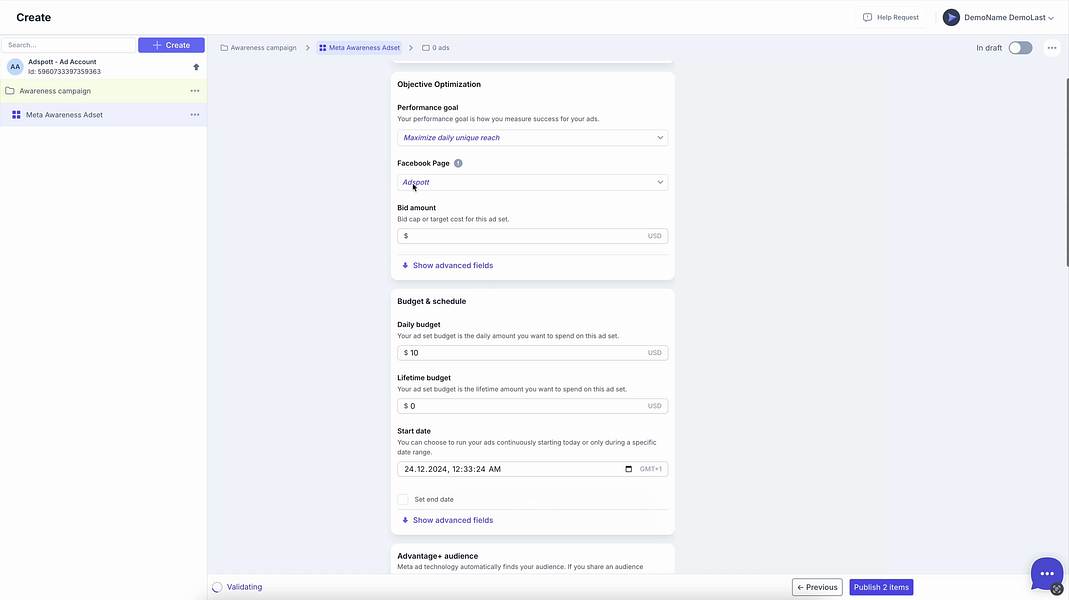The width and height of the screenshot is (1069, 600).
Task: Click the AA account avatar
Action: [x=15, y=67]
